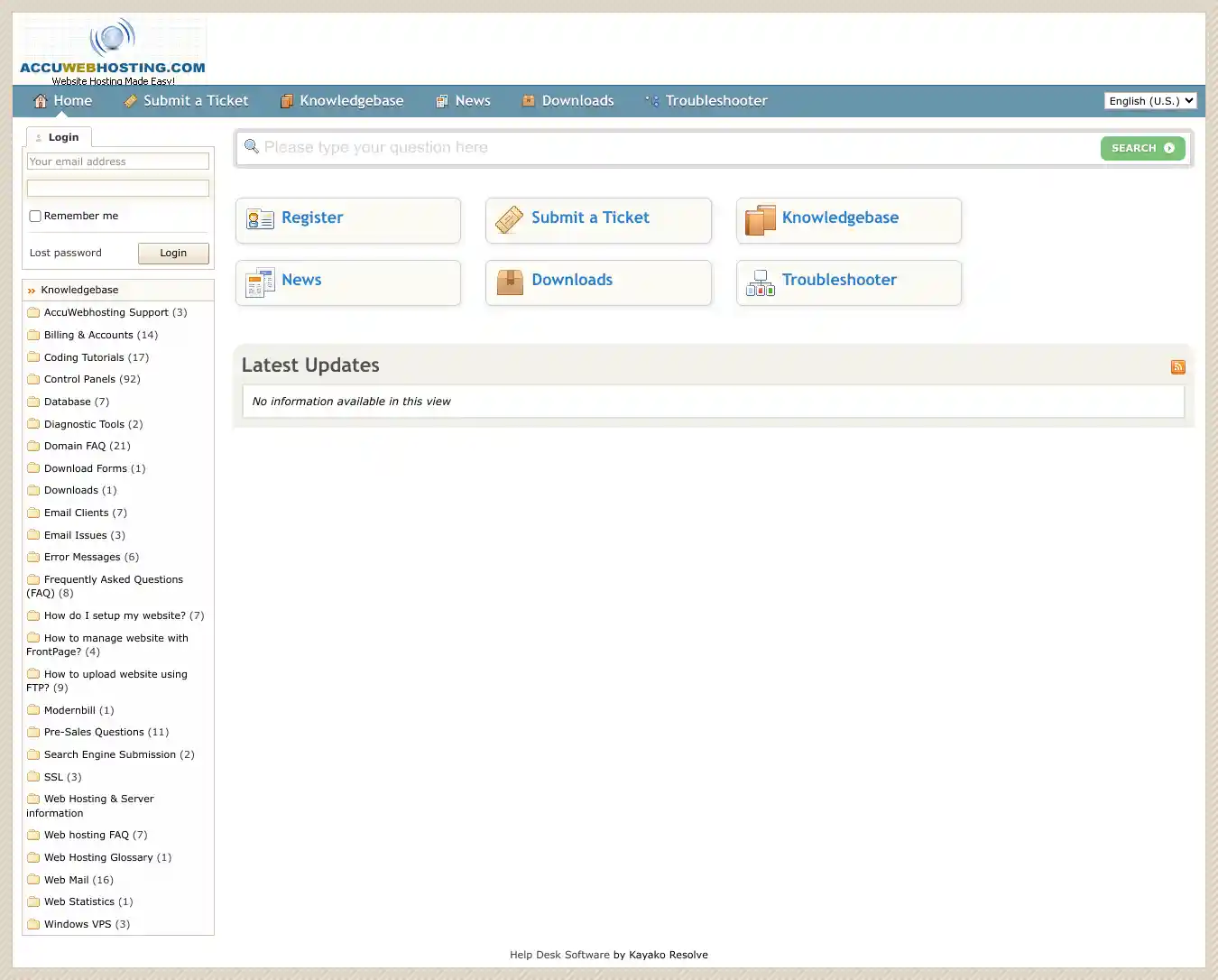
Task: Click the Troubleshooter network diagram icon
Action: (760, 282)
